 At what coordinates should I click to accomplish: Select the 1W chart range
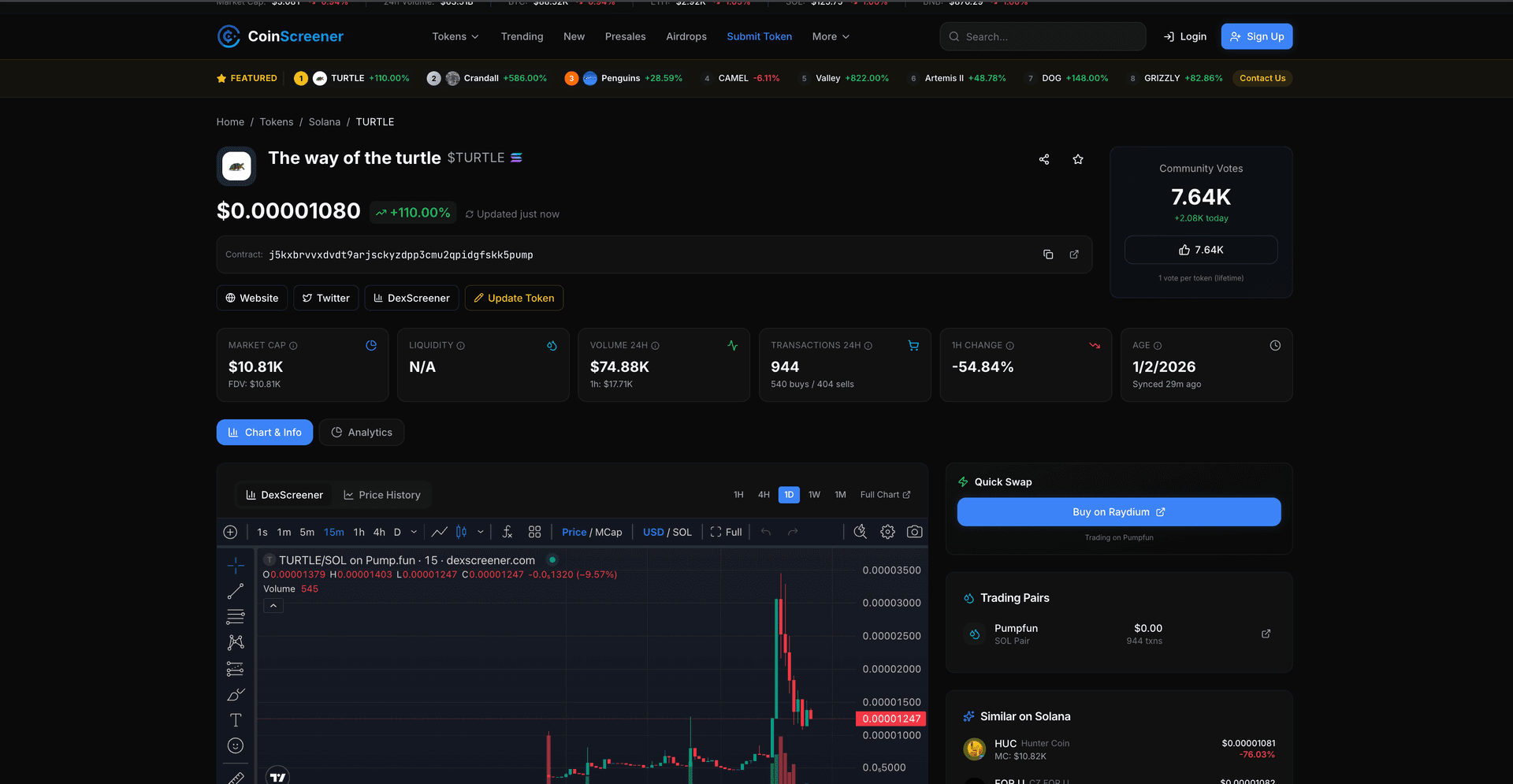814,495
